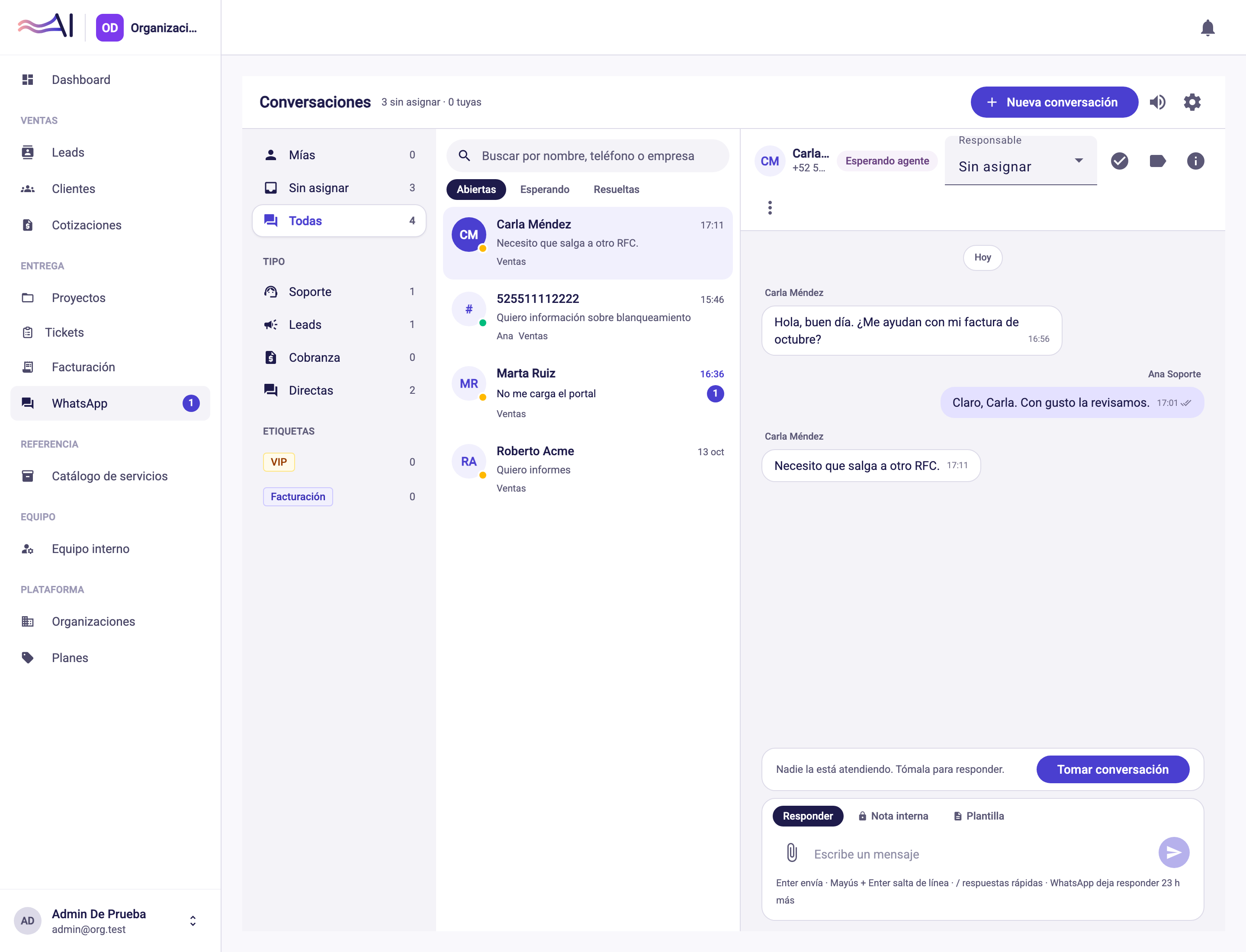This screenshot has width=1246, height=952.
Task: Click the Equipo interno people icon
Action: (x=28, y=549)
